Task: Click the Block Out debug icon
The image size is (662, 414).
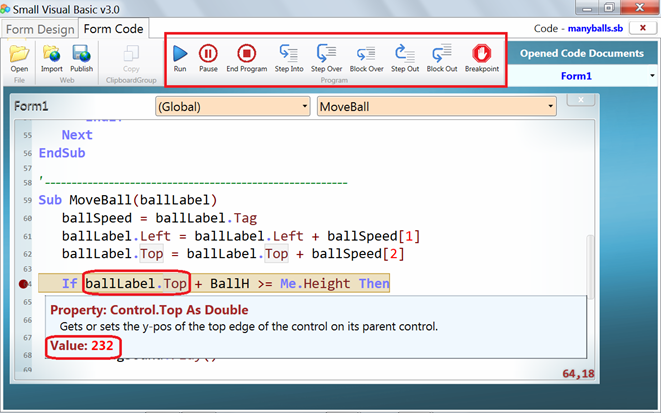Action: 442,54
